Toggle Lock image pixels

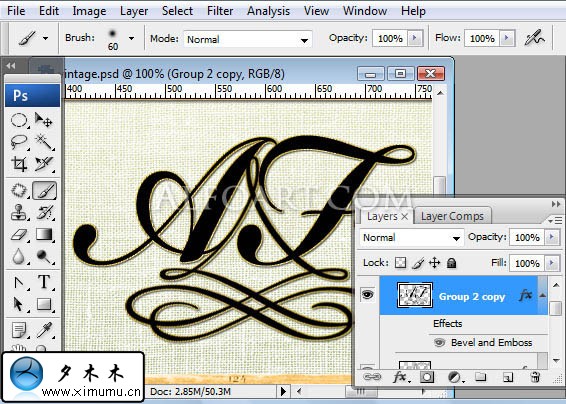418,263
